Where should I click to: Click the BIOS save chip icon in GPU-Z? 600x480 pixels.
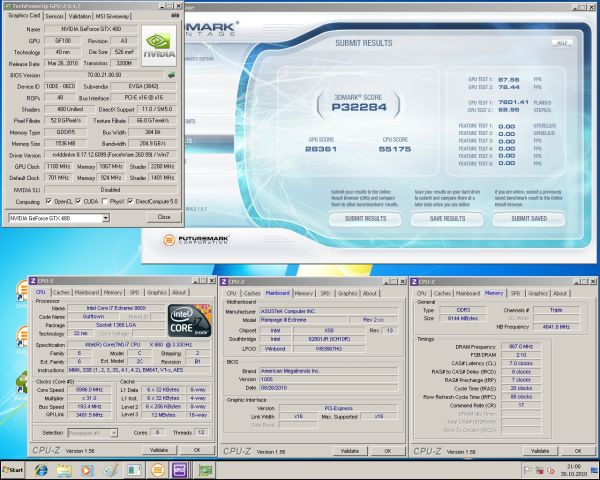171,74
